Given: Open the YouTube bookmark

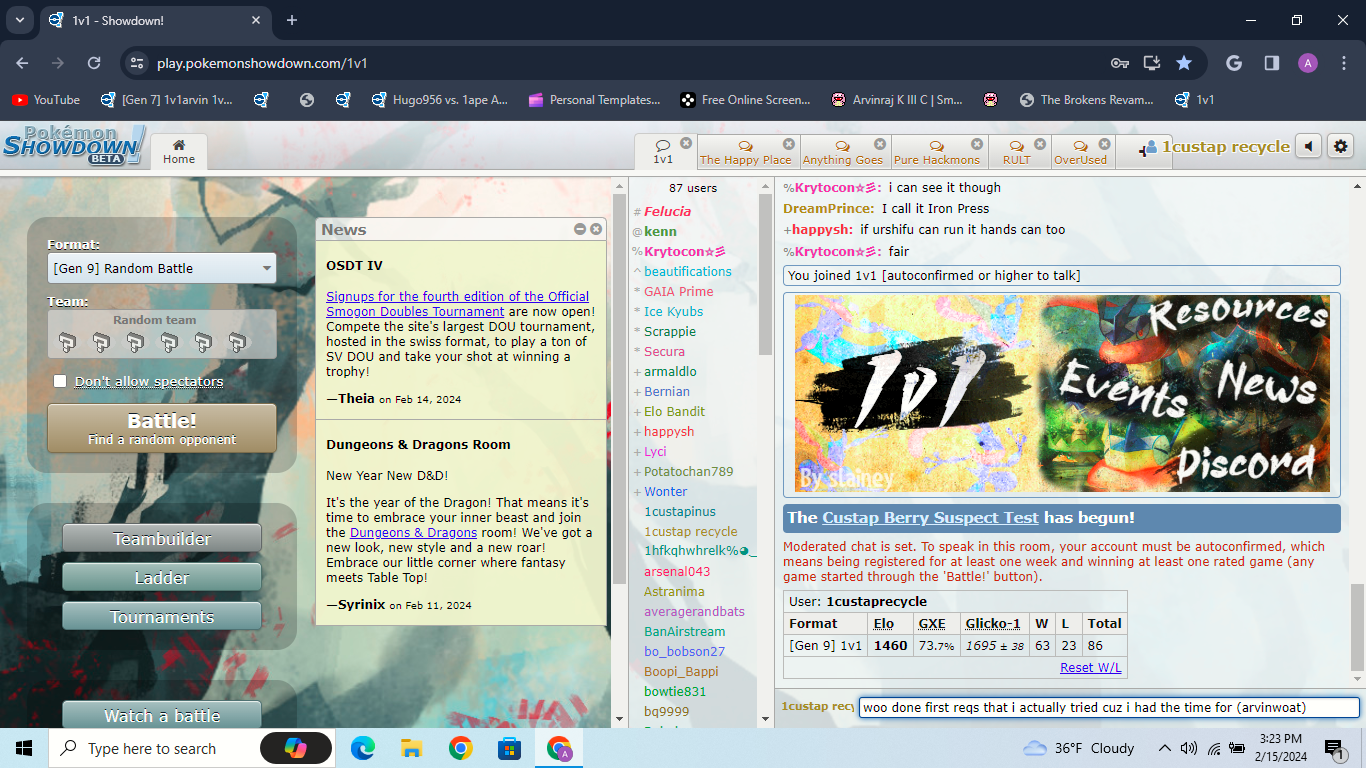Looking at the screenshot, I should [46, 99].
